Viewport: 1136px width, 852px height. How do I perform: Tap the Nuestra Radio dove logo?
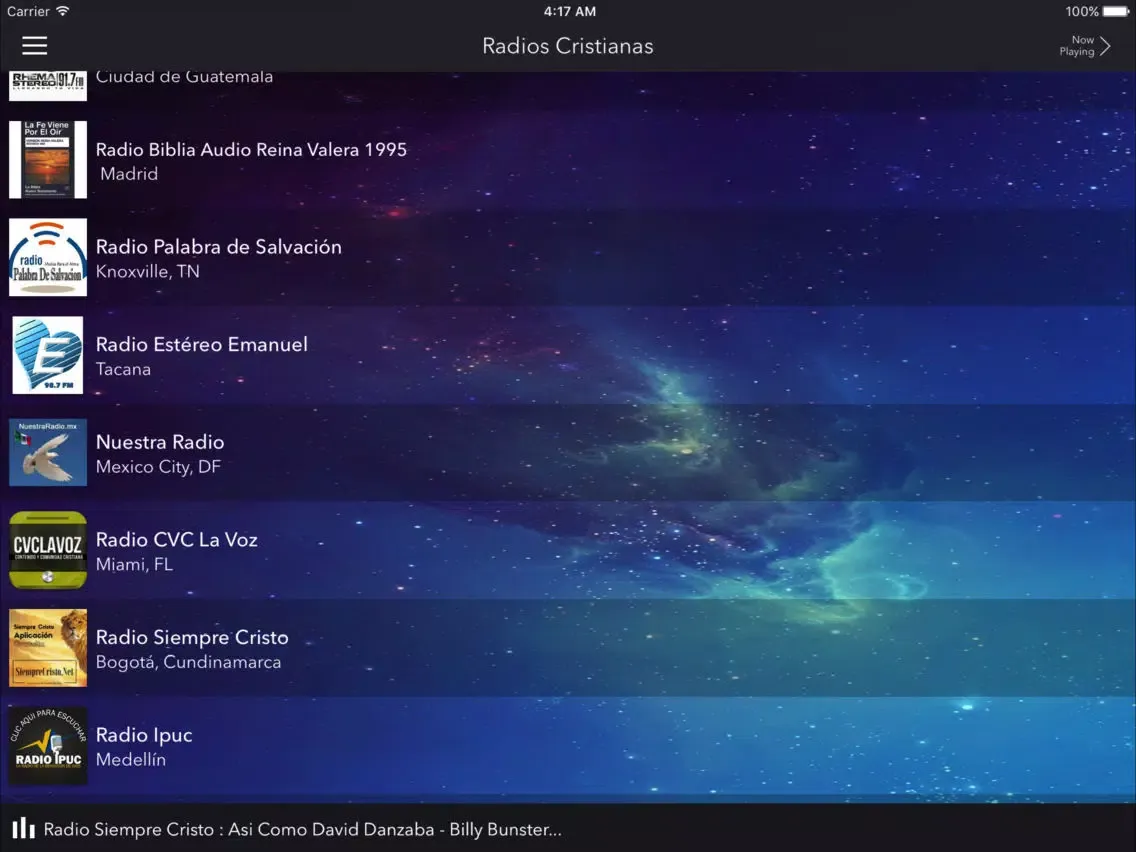[x=48, y=453]
